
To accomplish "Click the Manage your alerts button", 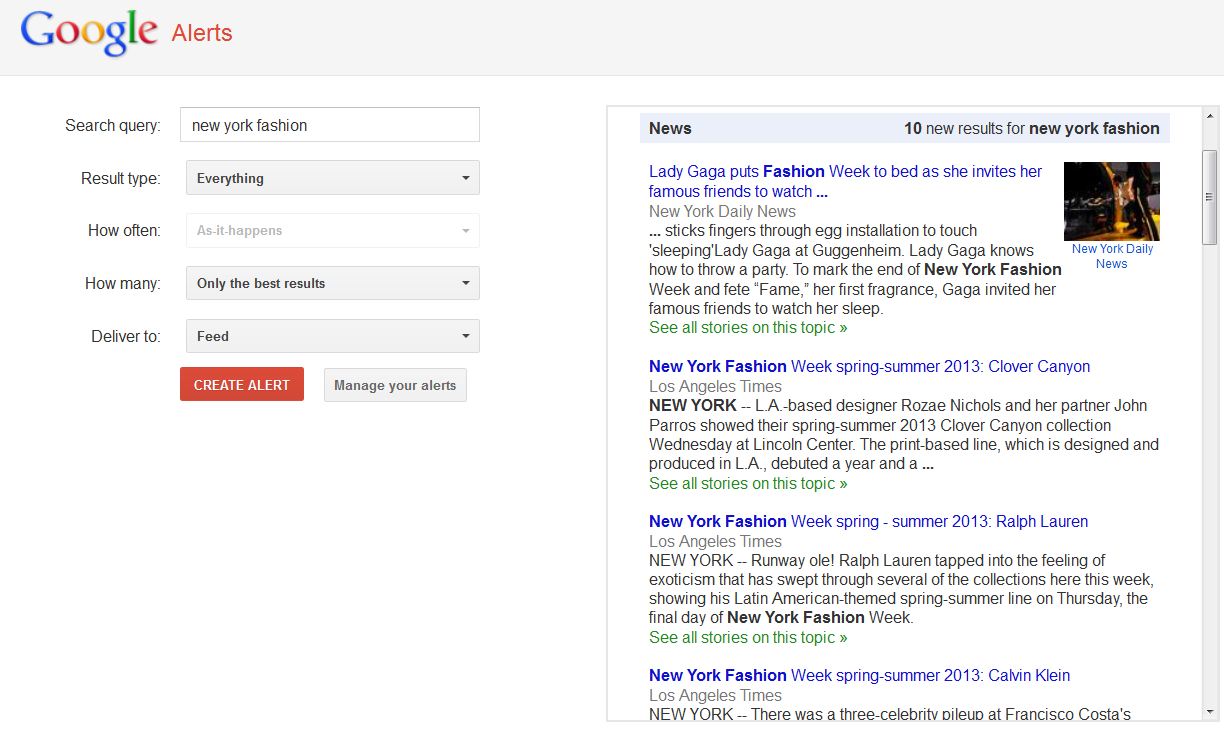I will (x=395, y=385).
